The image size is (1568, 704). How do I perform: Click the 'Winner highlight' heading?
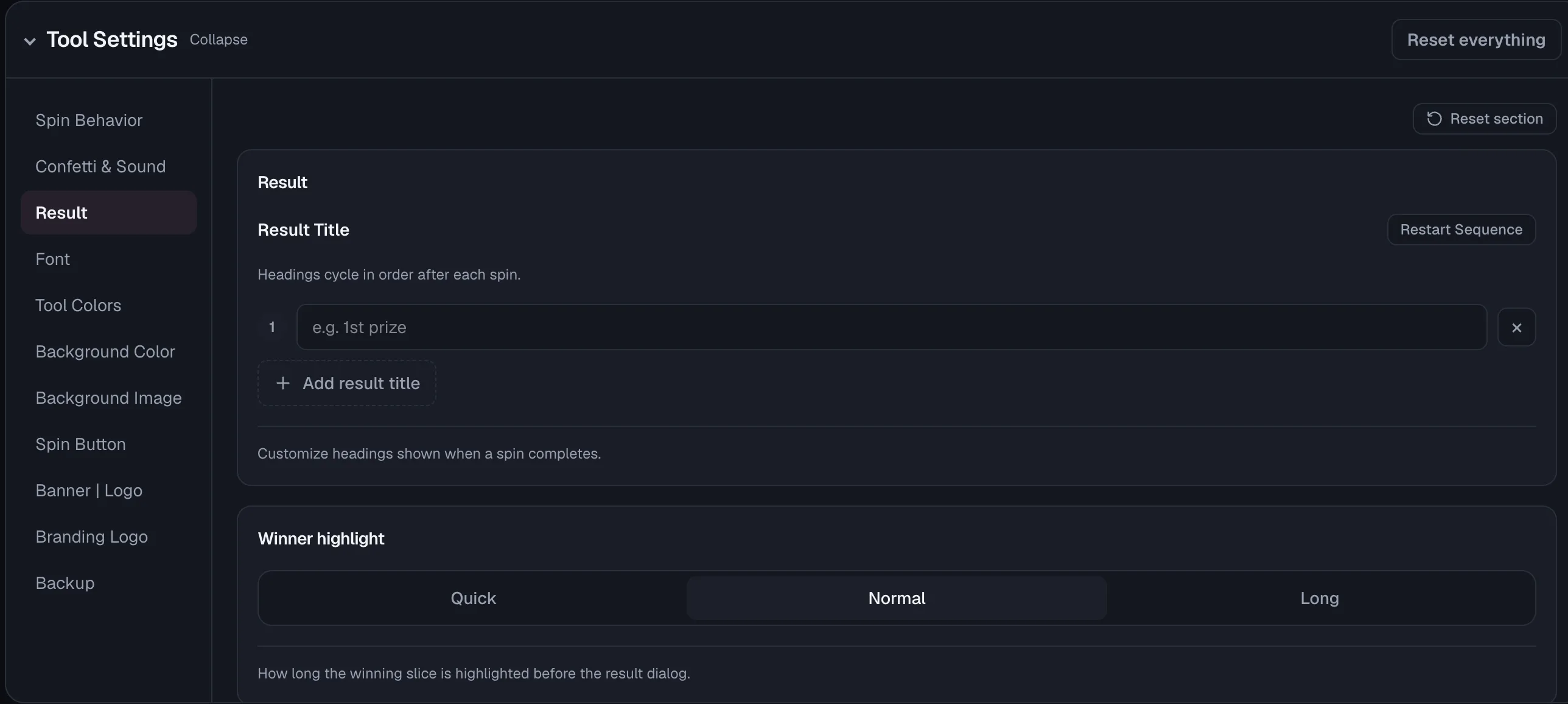pyautogui.click(x=321, y=539)
